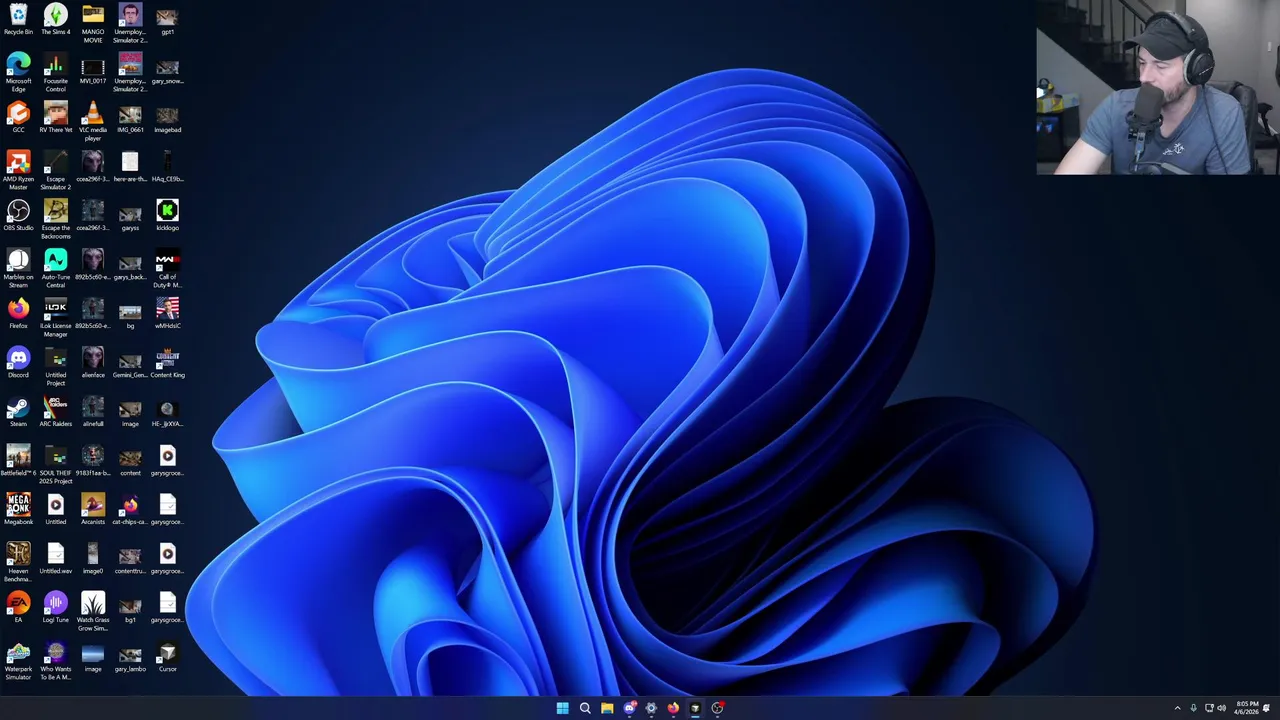The width and height of the screenshot is (1280, 720).
Task: Select VLC media player shortcut
Action: (93, 121)
